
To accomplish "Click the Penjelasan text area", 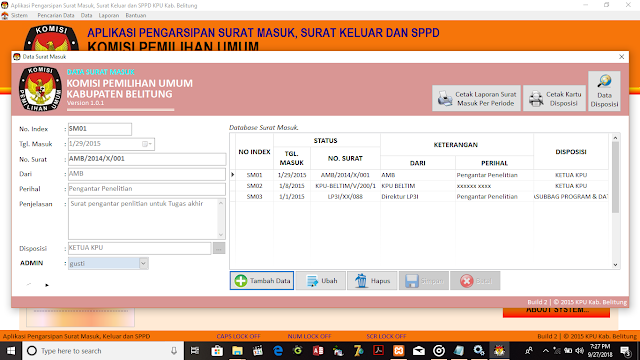I will pos(143,219).
